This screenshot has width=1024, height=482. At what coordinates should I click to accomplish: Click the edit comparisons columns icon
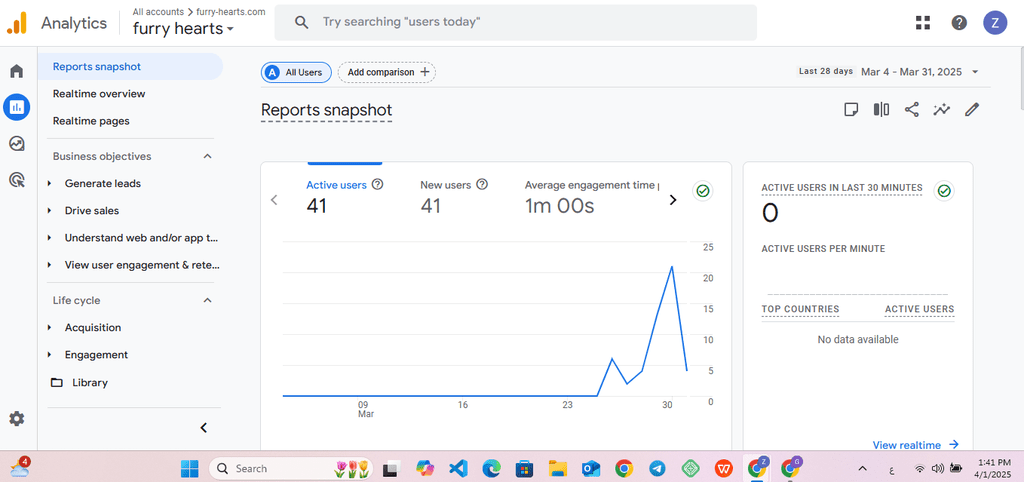(881, 109)
